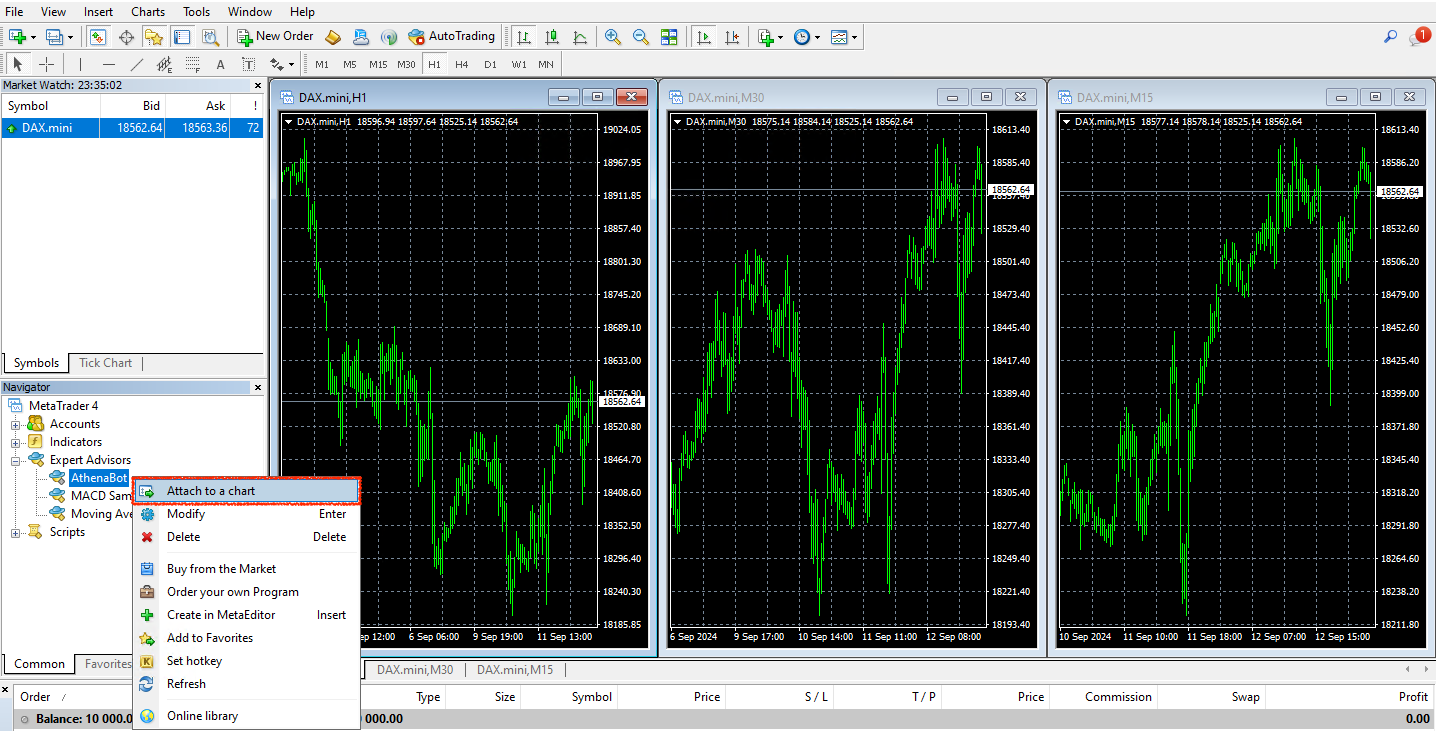Toggle chart shift from right edge
1436x731 pixels.
pyautogui.click(x=732, y=37)
